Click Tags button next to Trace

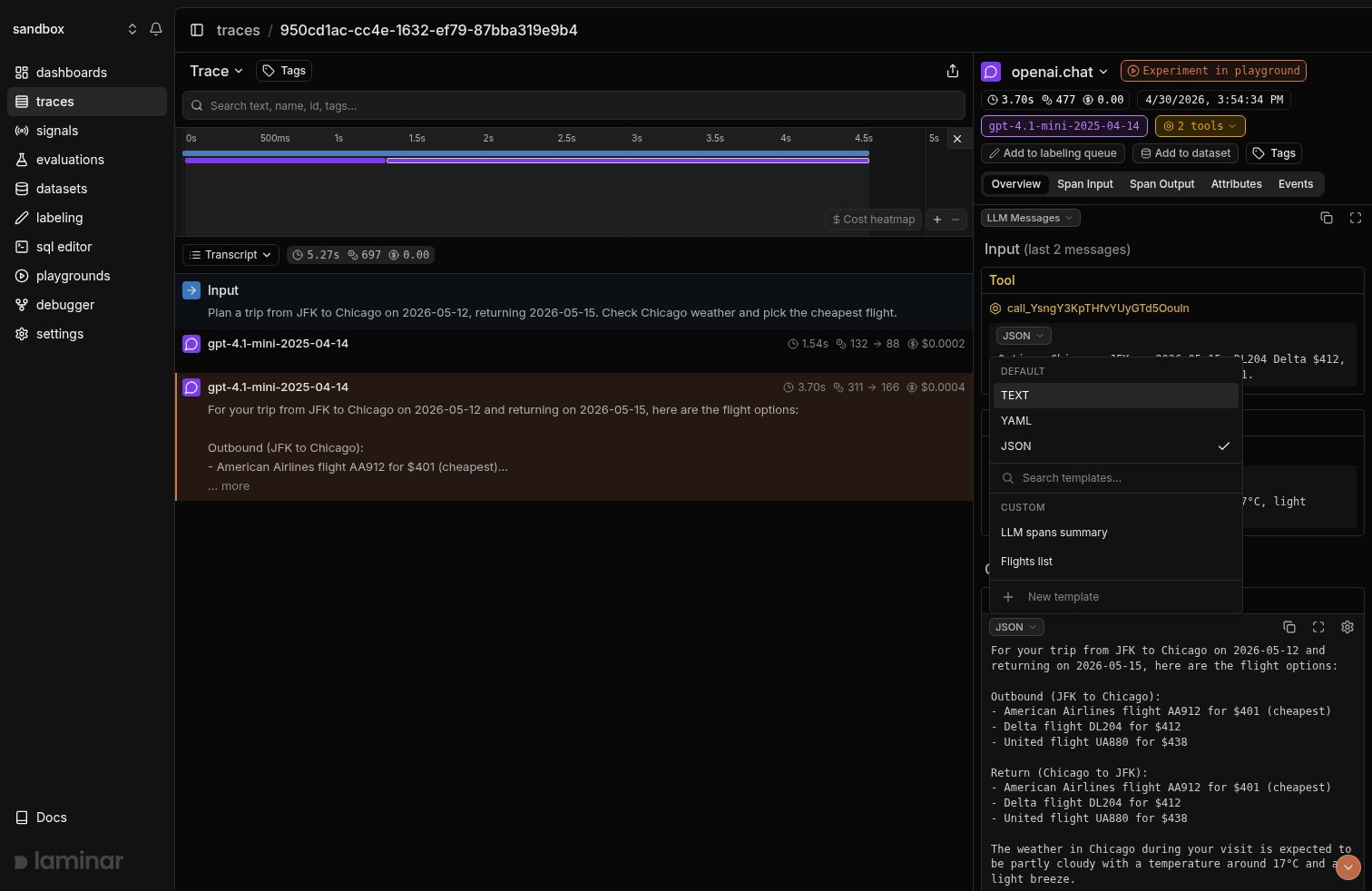pyautogui.click(x=284, y=71)
